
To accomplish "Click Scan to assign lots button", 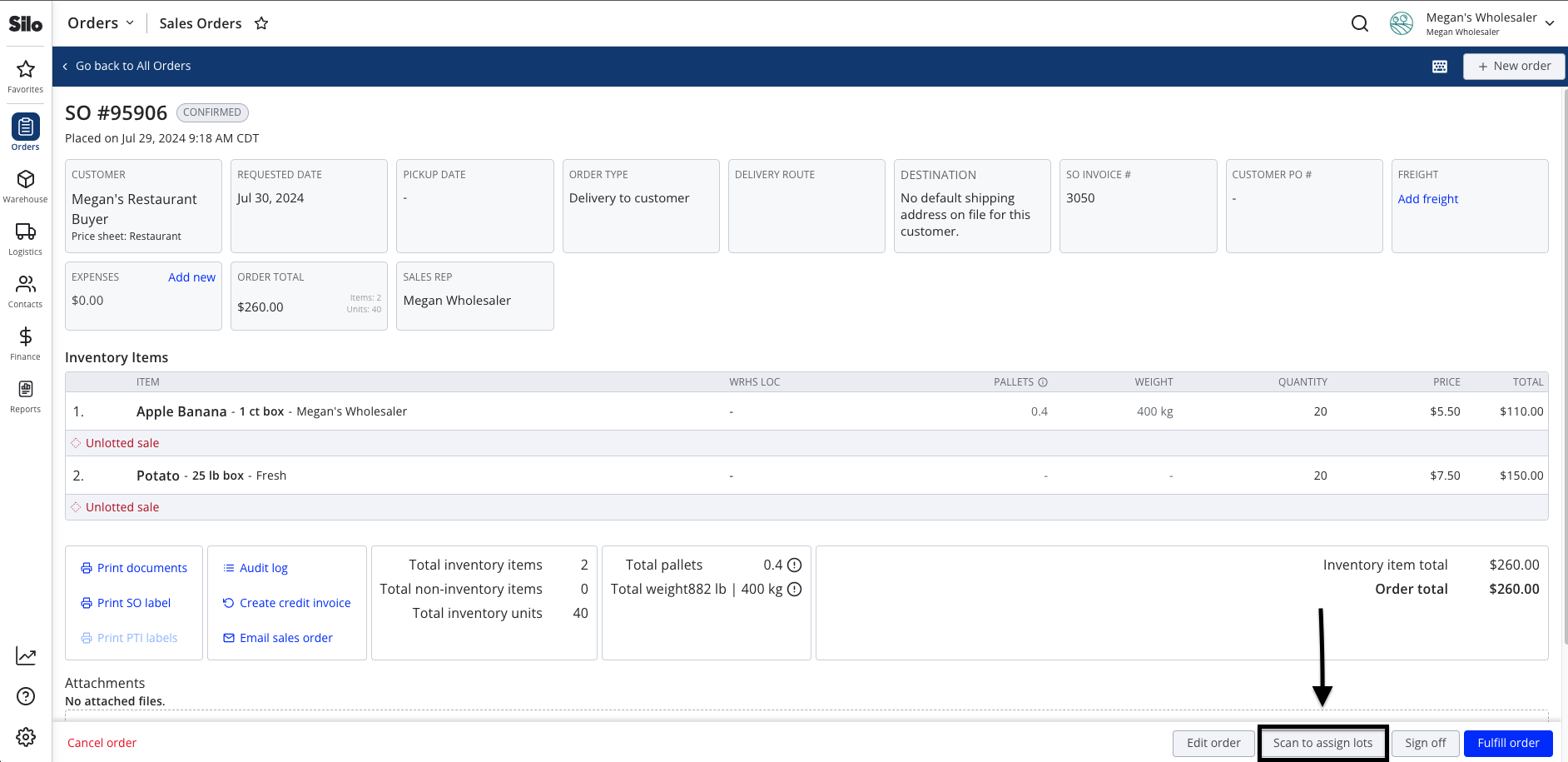I will pos(1322,743).
